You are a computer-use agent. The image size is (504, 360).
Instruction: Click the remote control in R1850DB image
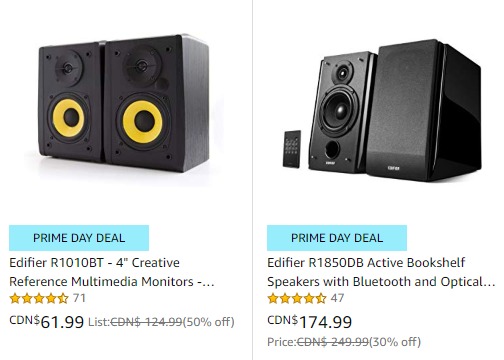(x=292, y=149)
